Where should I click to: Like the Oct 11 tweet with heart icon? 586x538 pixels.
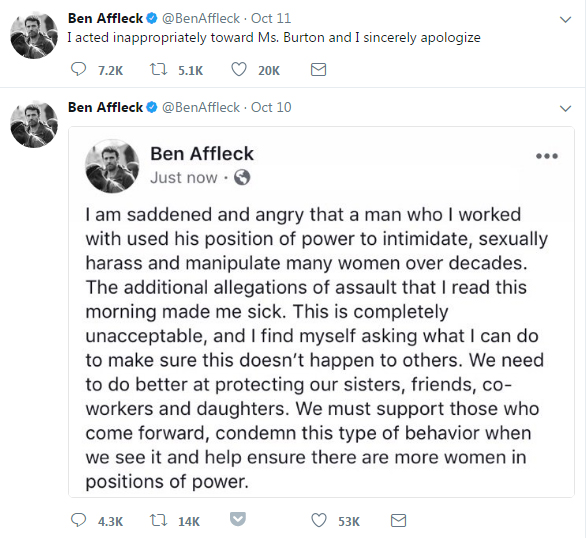[239, 69]
